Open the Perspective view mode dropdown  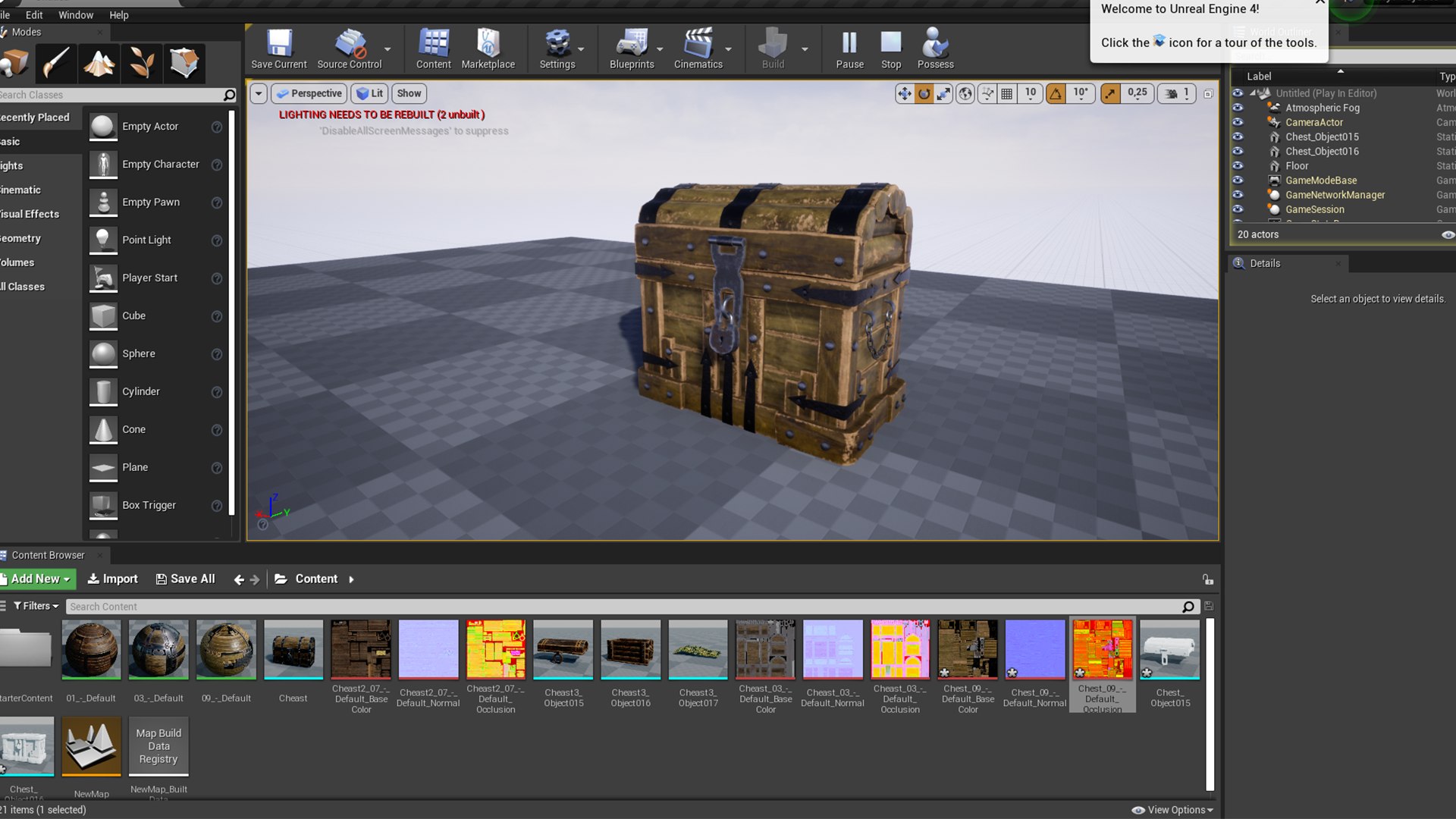tap(309, 93)
